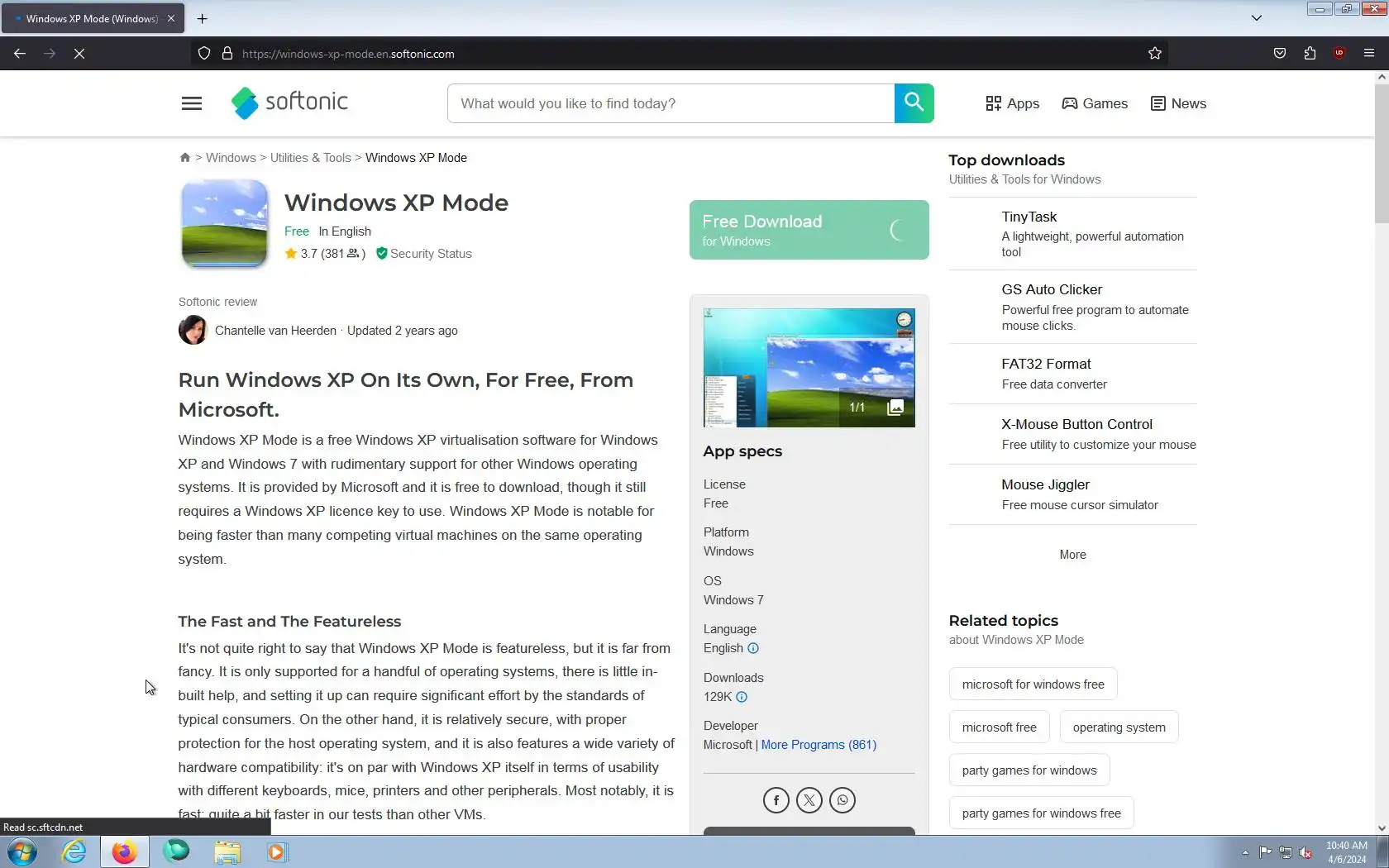Navigate to Utilities & Tools breadcrumb
The height and width of the screenshot is (868, 1389).
311,158
